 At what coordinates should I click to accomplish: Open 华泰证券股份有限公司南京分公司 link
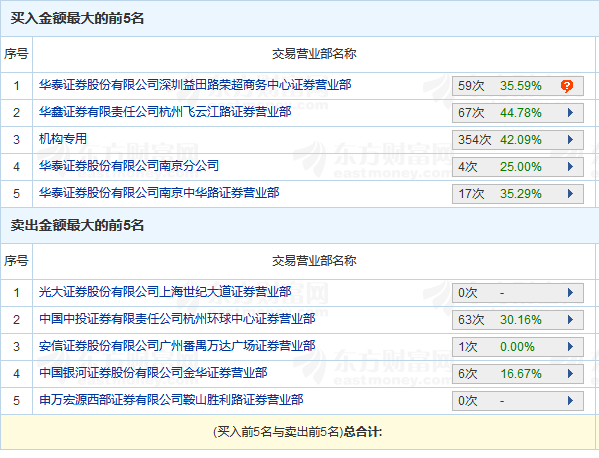pyautogui.click(x=129, y=166)
